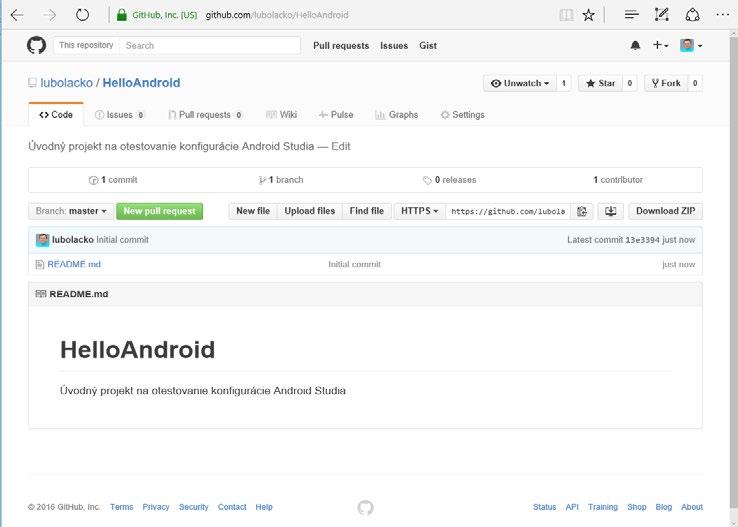Open the Privacy footer link

156,507
